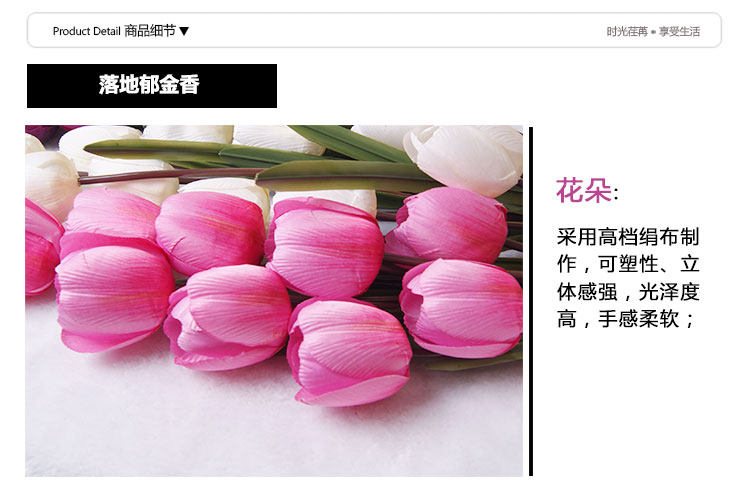Click the 时光荏苒 slogan text
750x481 pixels.
(627, 32)
